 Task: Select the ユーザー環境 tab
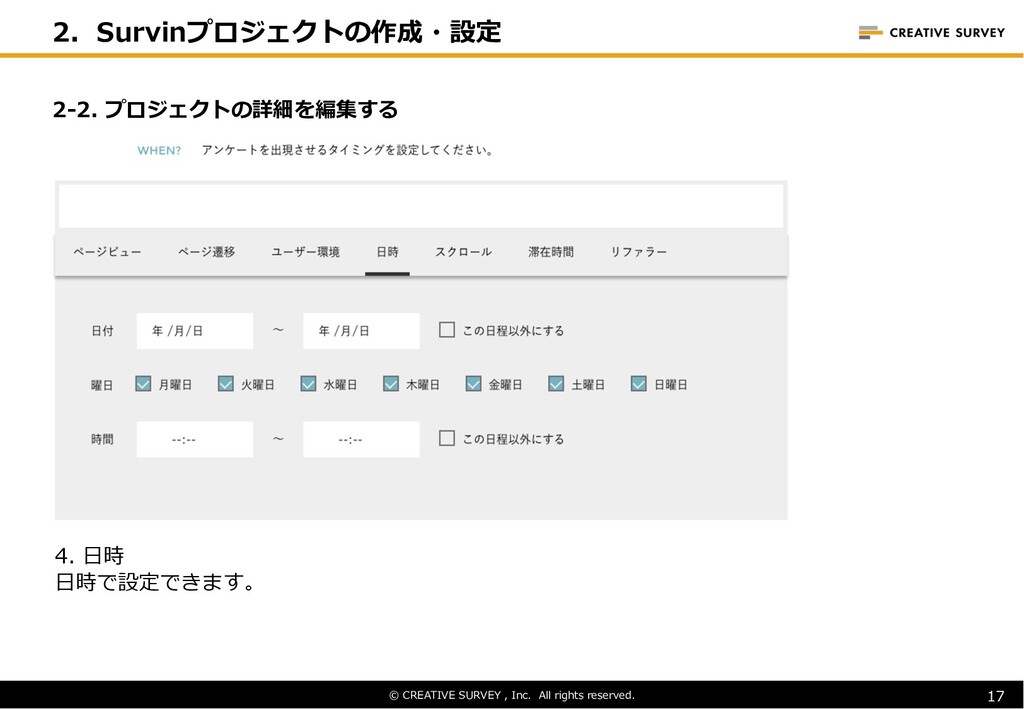pos(306,252)
